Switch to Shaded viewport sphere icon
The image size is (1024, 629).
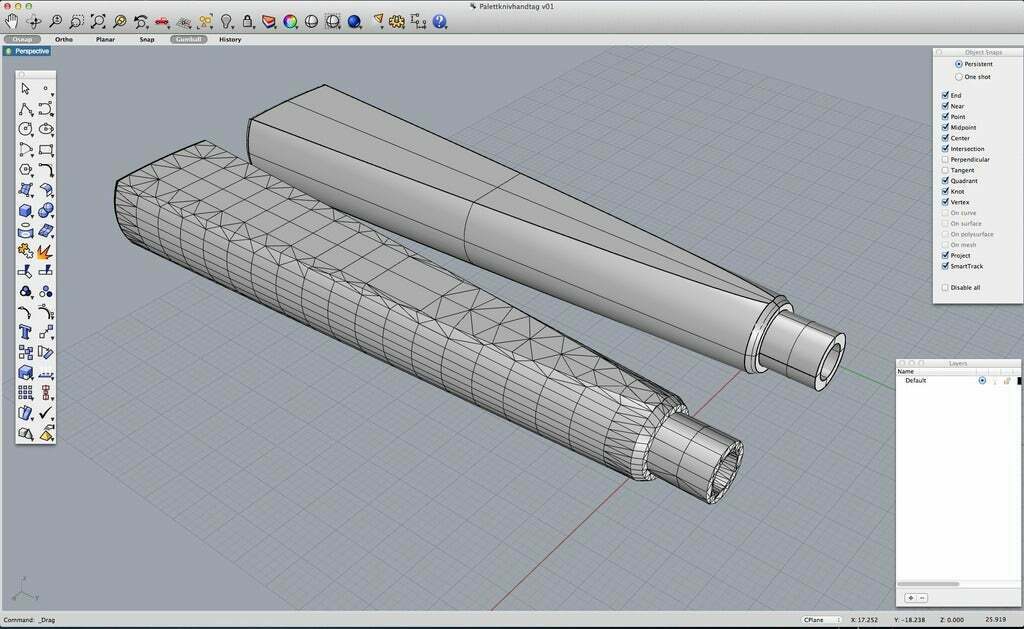click(312, 22)
